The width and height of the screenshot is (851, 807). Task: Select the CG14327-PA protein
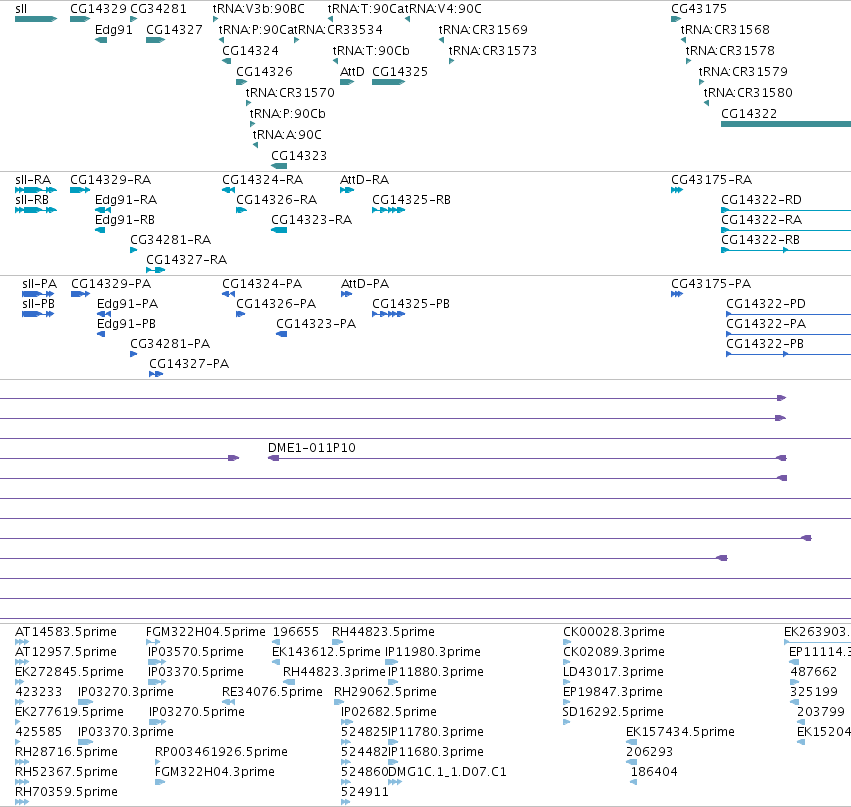pos(156,374)
